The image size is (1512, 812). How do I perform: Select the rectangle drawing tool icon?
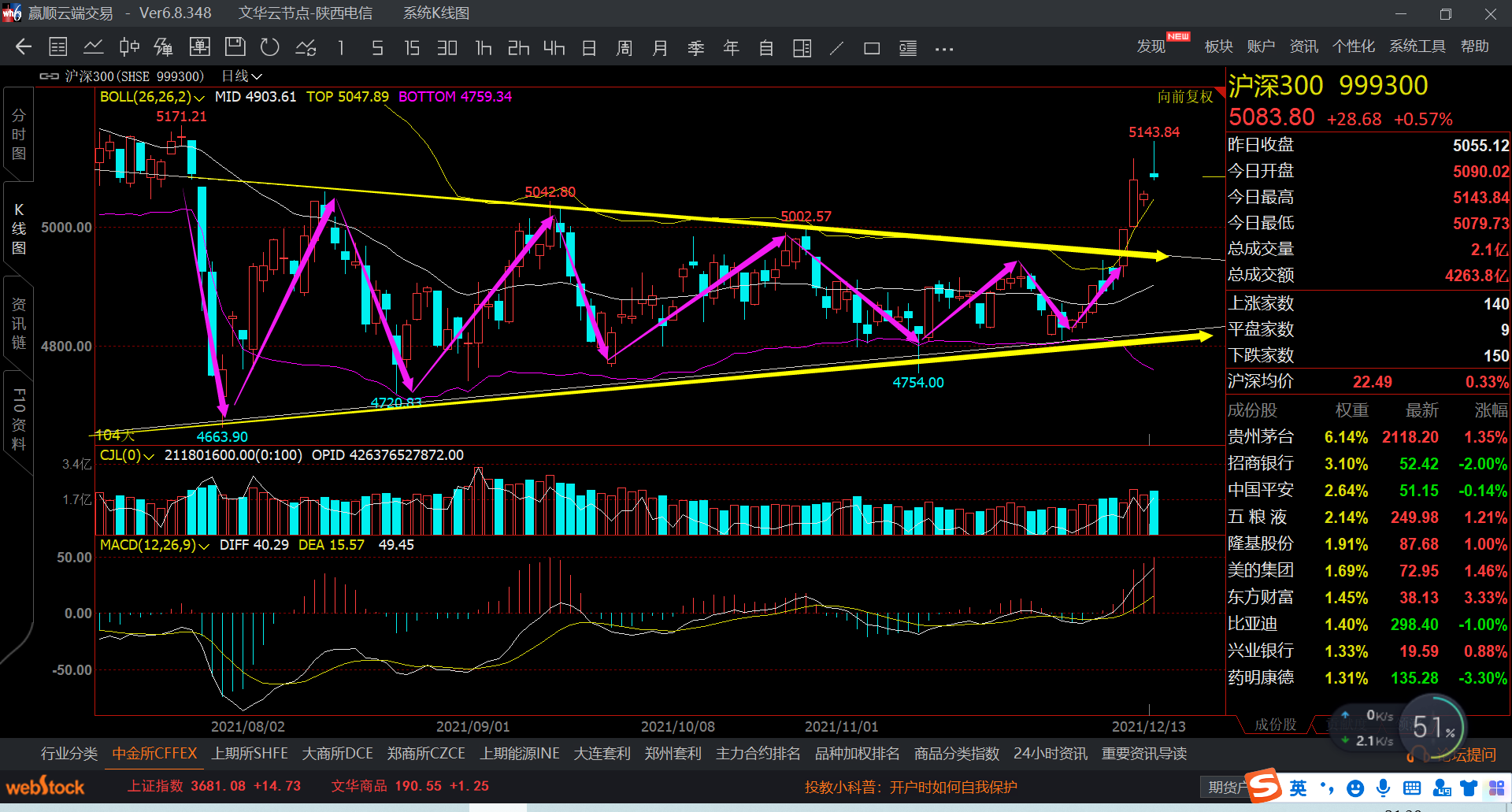click(x=872, y=48)
